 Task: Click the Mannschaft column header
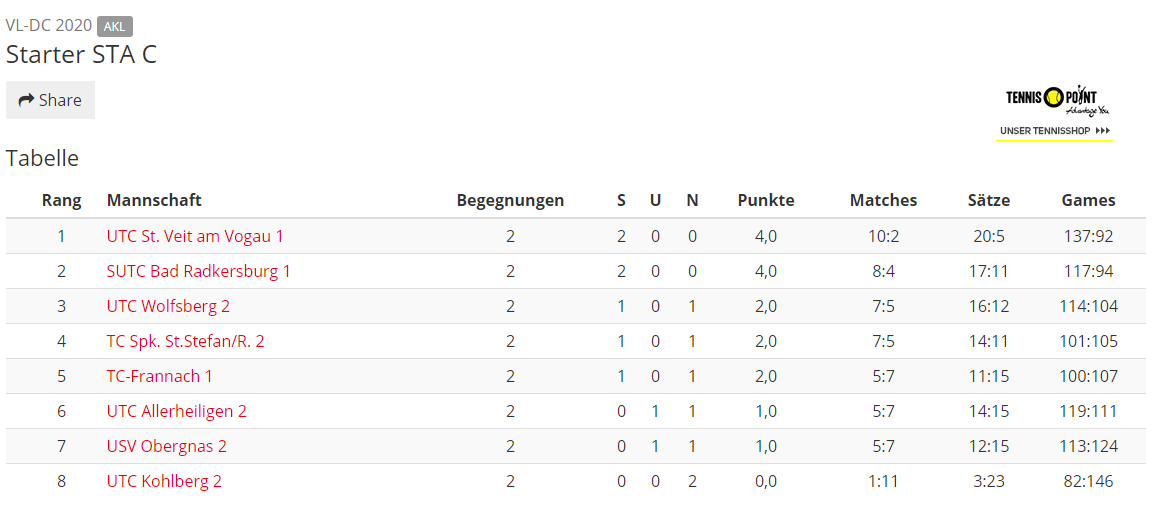point(154,200)
